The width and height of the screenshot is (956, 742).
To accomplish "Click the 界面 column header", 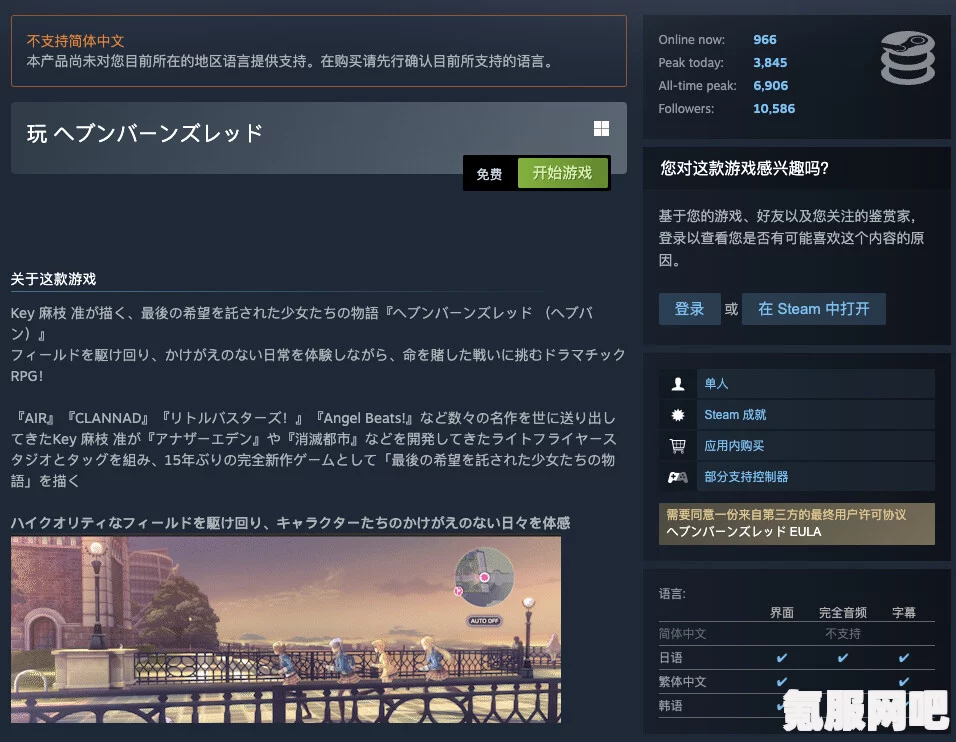I will tap(782, 612).
